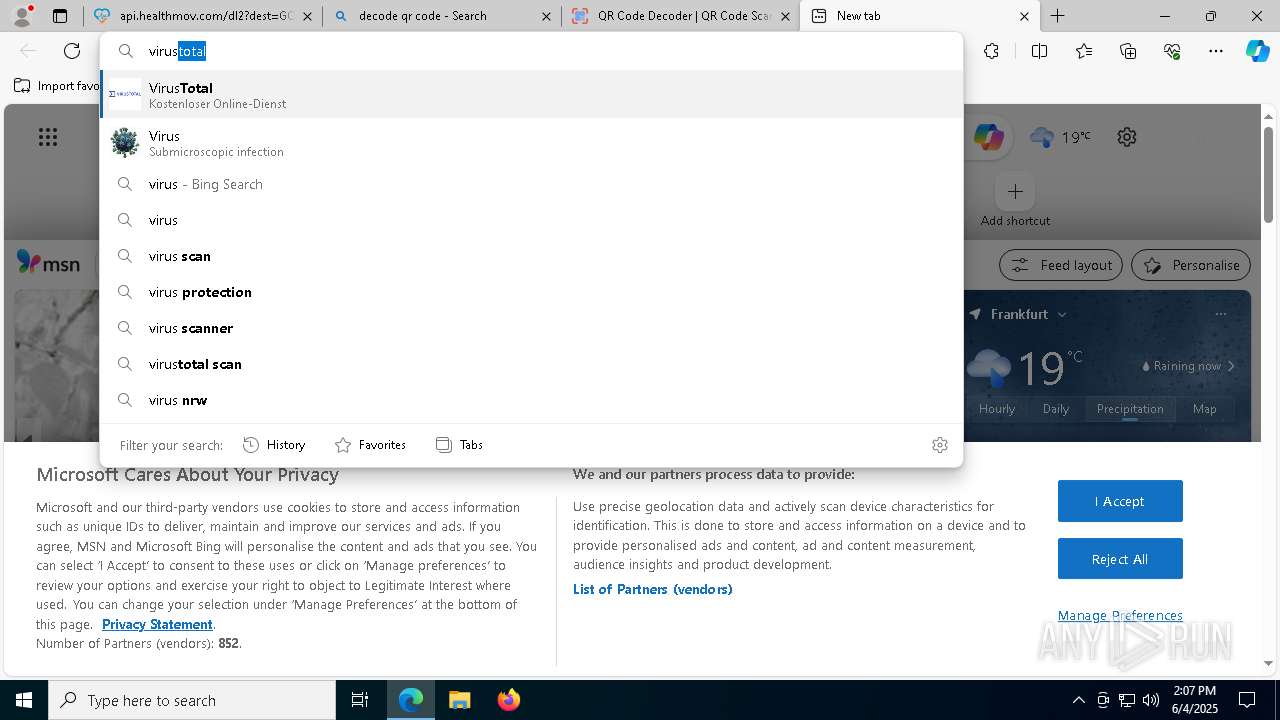Click the Personalise button
Image resolution: width=1280 pixels, height=720 pixels.
click(1191, 265)
